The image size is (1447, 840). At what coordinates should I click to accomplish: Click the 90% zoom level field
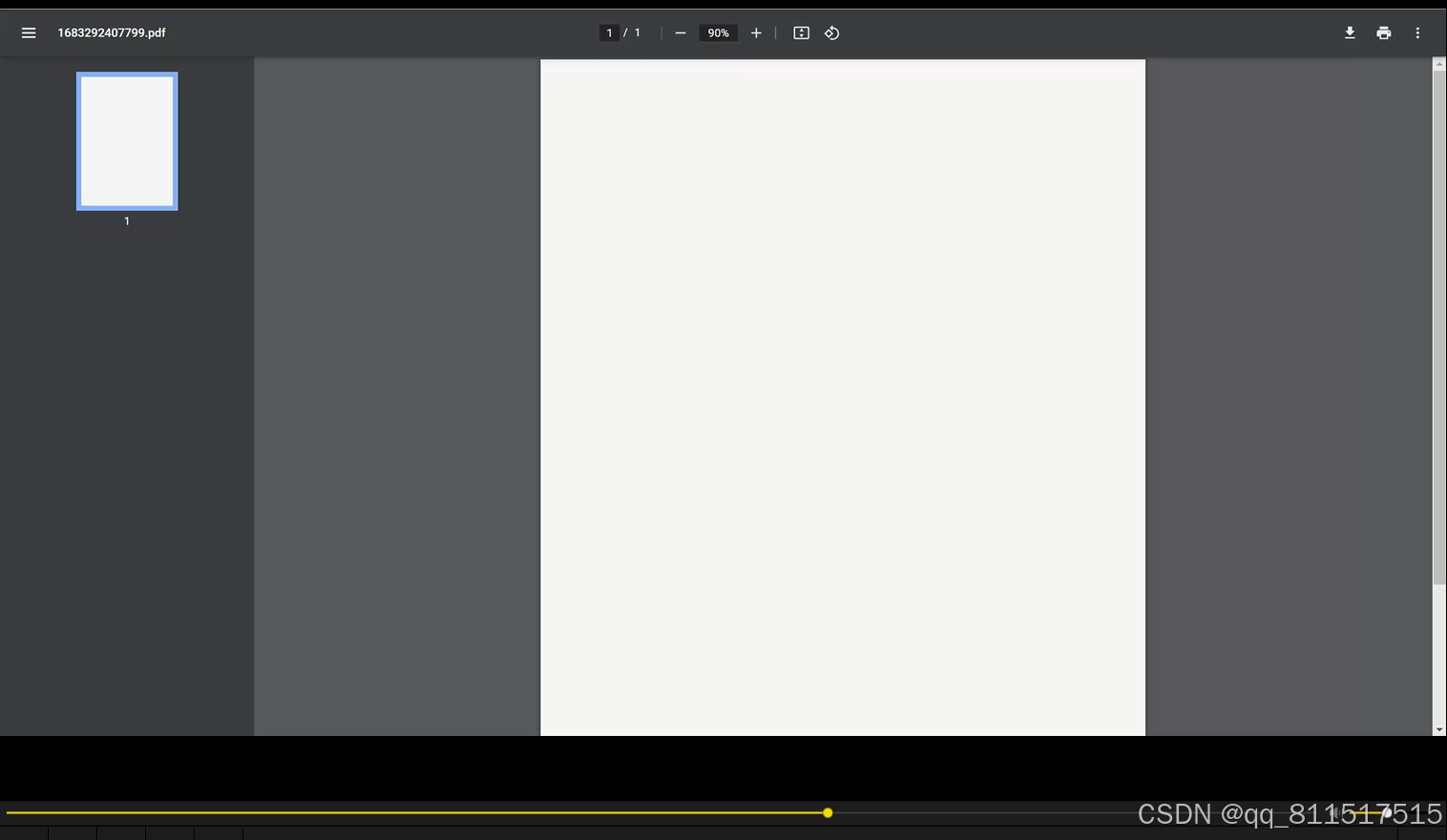(x=719, y=33)
